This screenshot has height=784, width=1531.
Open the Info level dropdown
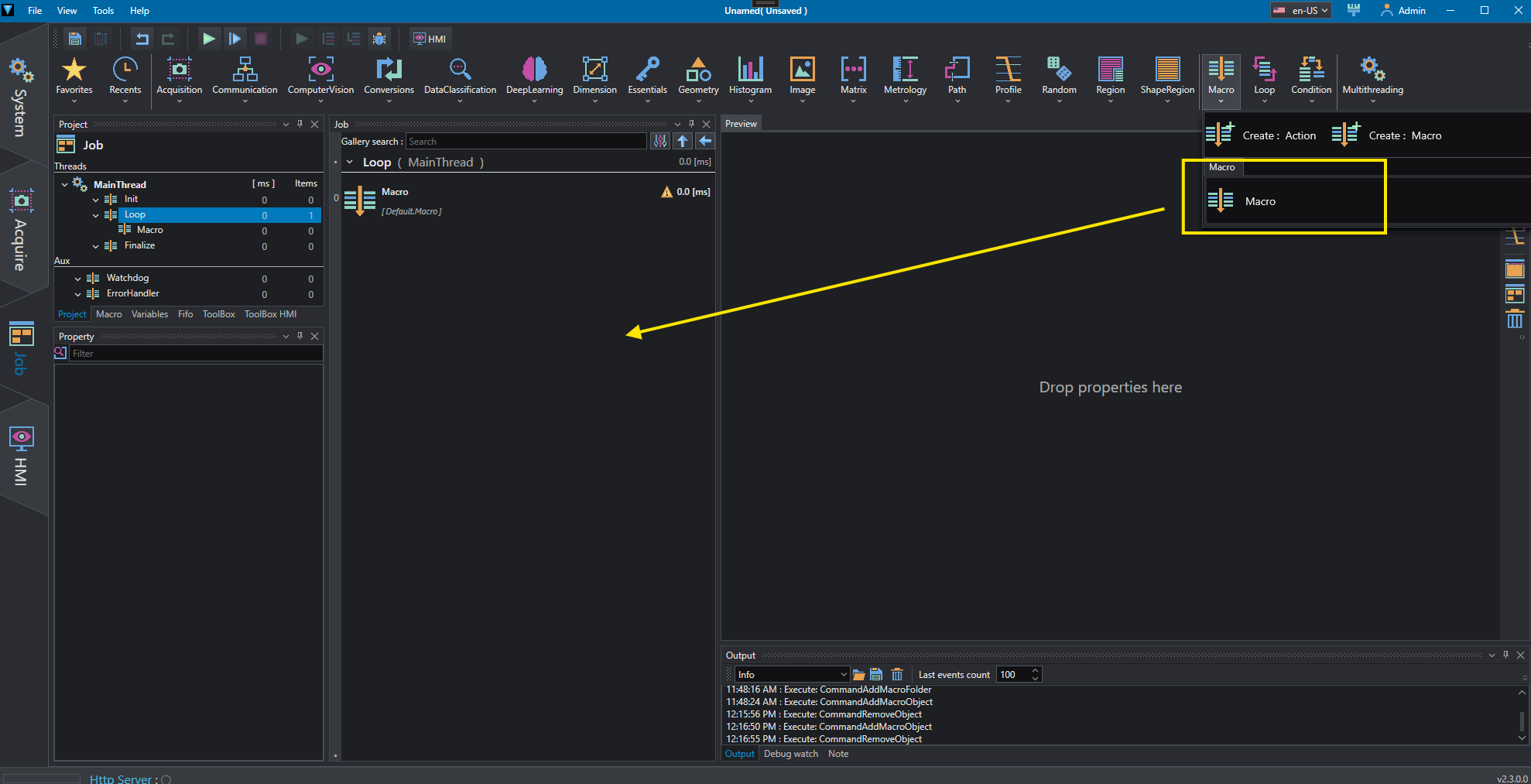coord(792,675)
